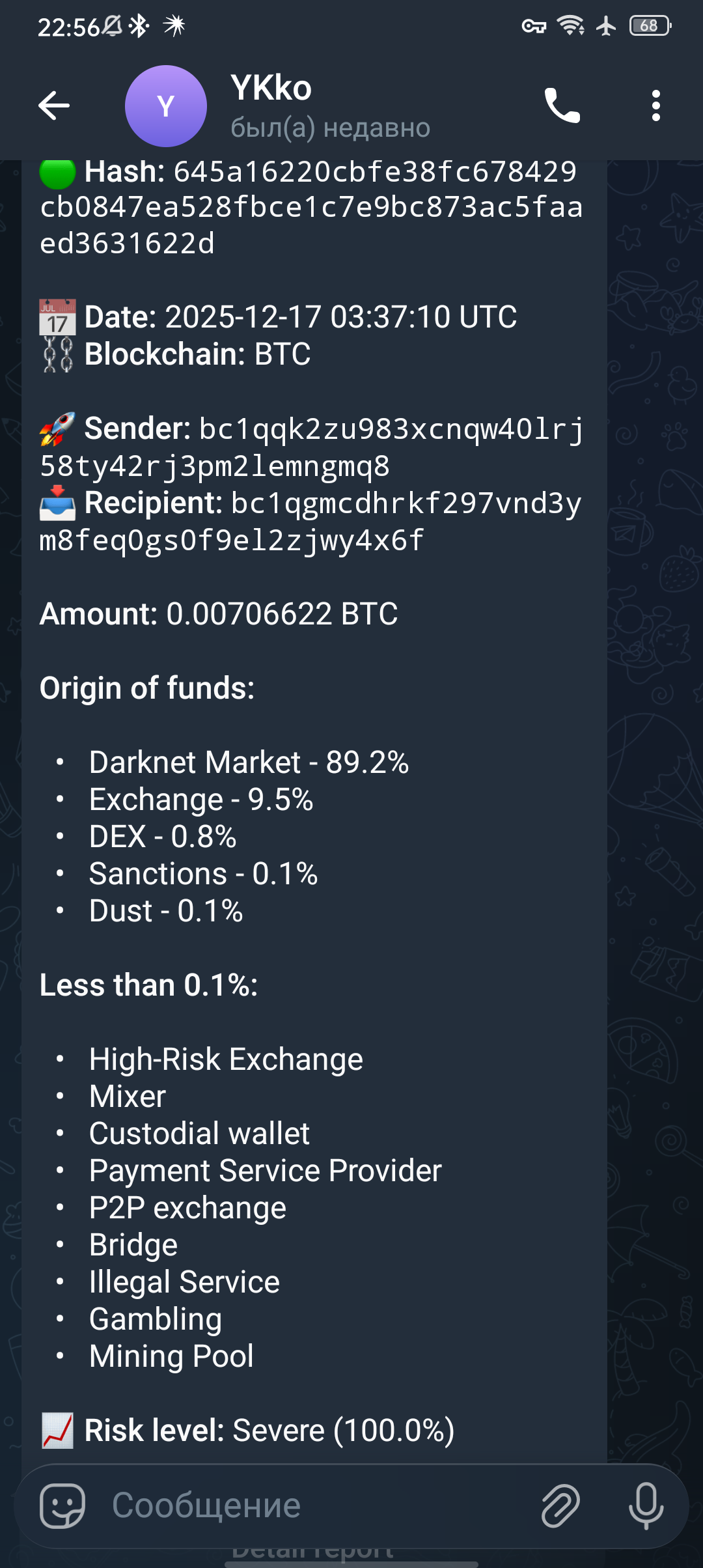Open YKko's avatar picture
This screenshot has width=703, height=1568.
pyautogui.click(x=166, y=106)
